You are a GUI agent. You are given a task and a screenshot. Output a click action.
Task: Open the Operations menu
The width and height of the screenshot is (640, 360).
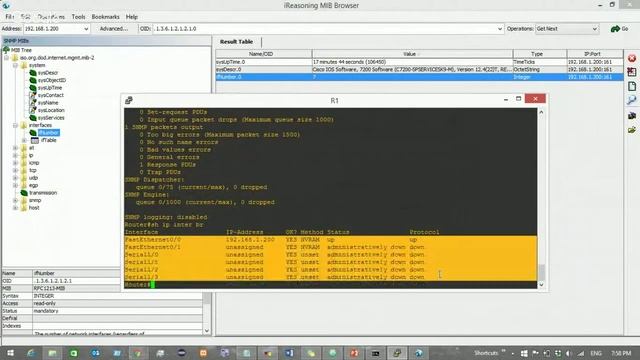(51, 17)
